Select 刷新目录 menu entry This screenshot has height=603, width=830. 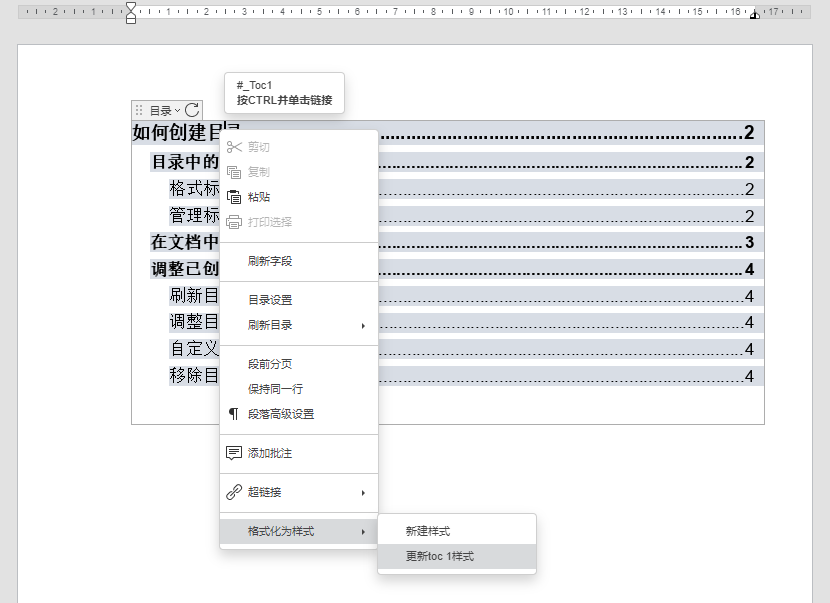pos(299,325)
